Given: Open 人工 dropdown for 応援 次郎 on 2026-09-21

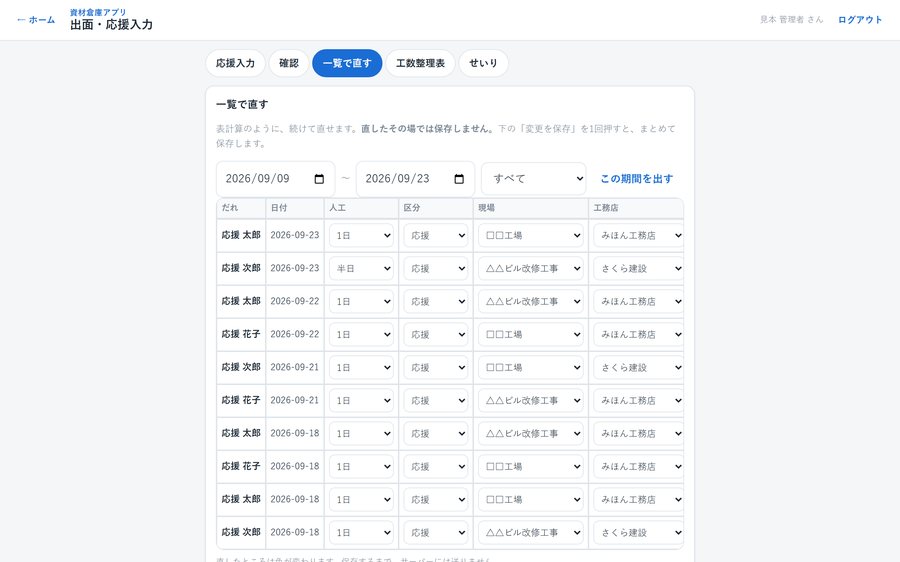Looking at the screenshot, I should pyautogui.click(x=361, y=367).
